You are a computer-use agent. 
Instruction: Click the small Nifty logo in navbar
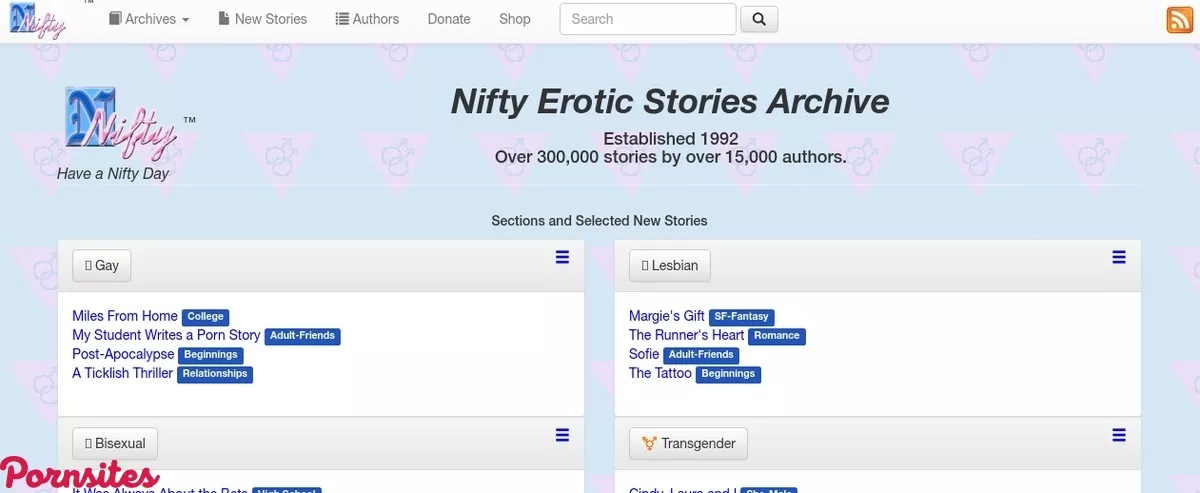click(x=38, y=19)
